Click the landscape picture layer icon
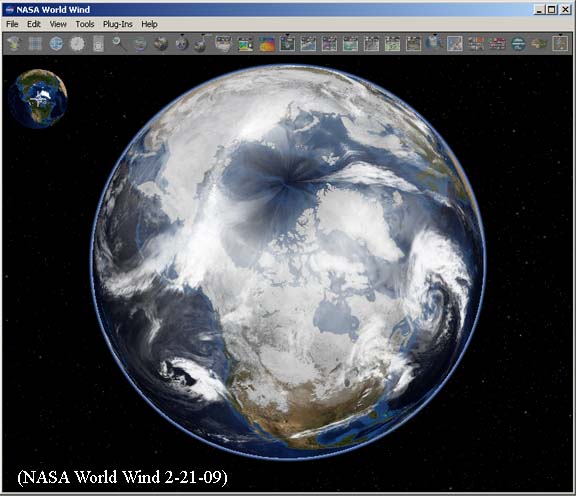 pos(245,44)
